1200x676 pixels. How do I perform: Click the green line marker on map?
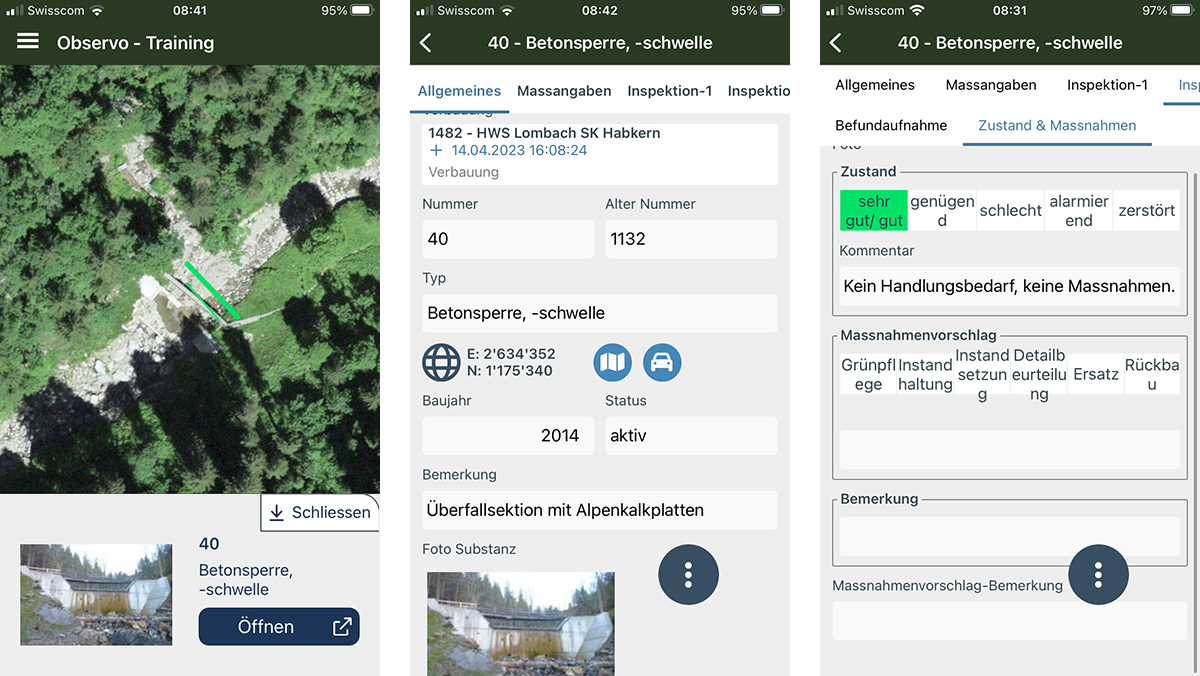point(211,291)
